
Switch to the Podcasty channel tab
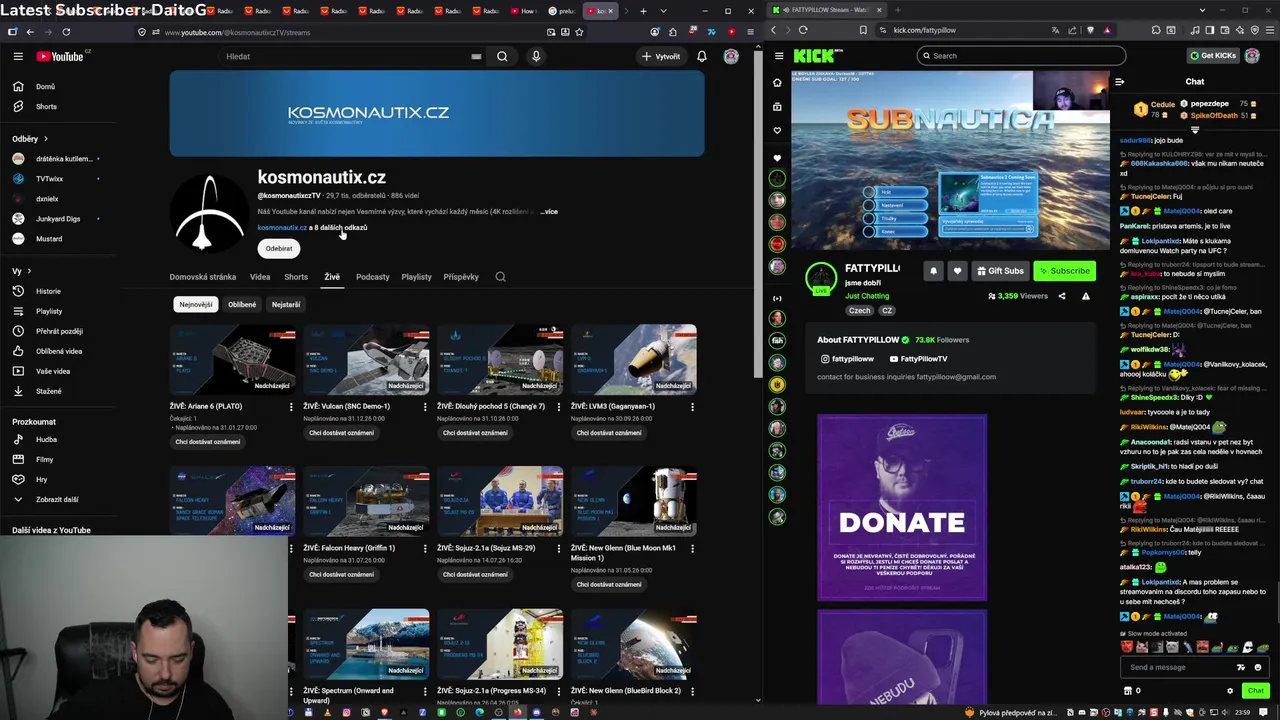coord(373,277)
